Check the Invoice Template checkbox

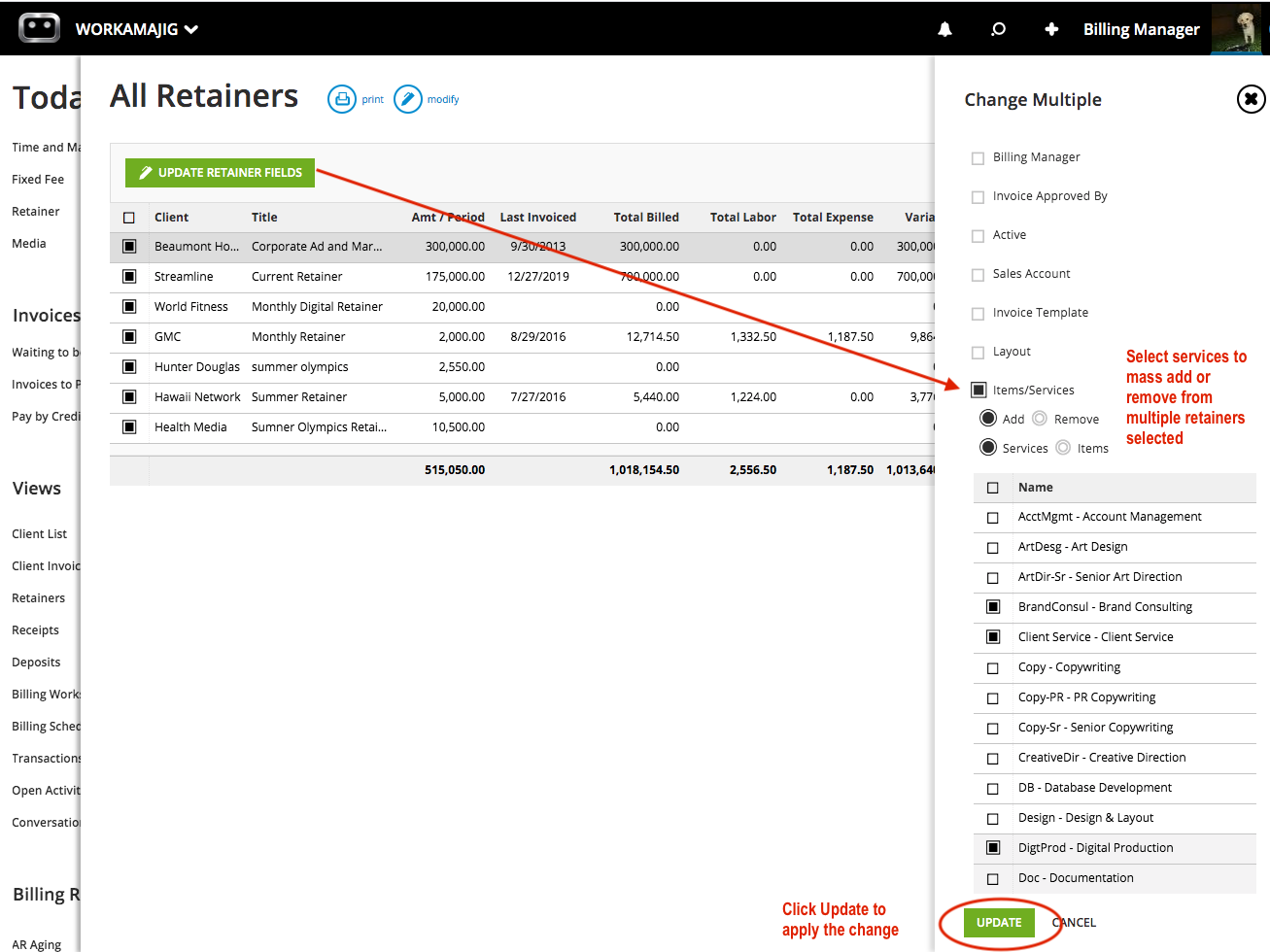pyautogui.click(x=978, y=314)
